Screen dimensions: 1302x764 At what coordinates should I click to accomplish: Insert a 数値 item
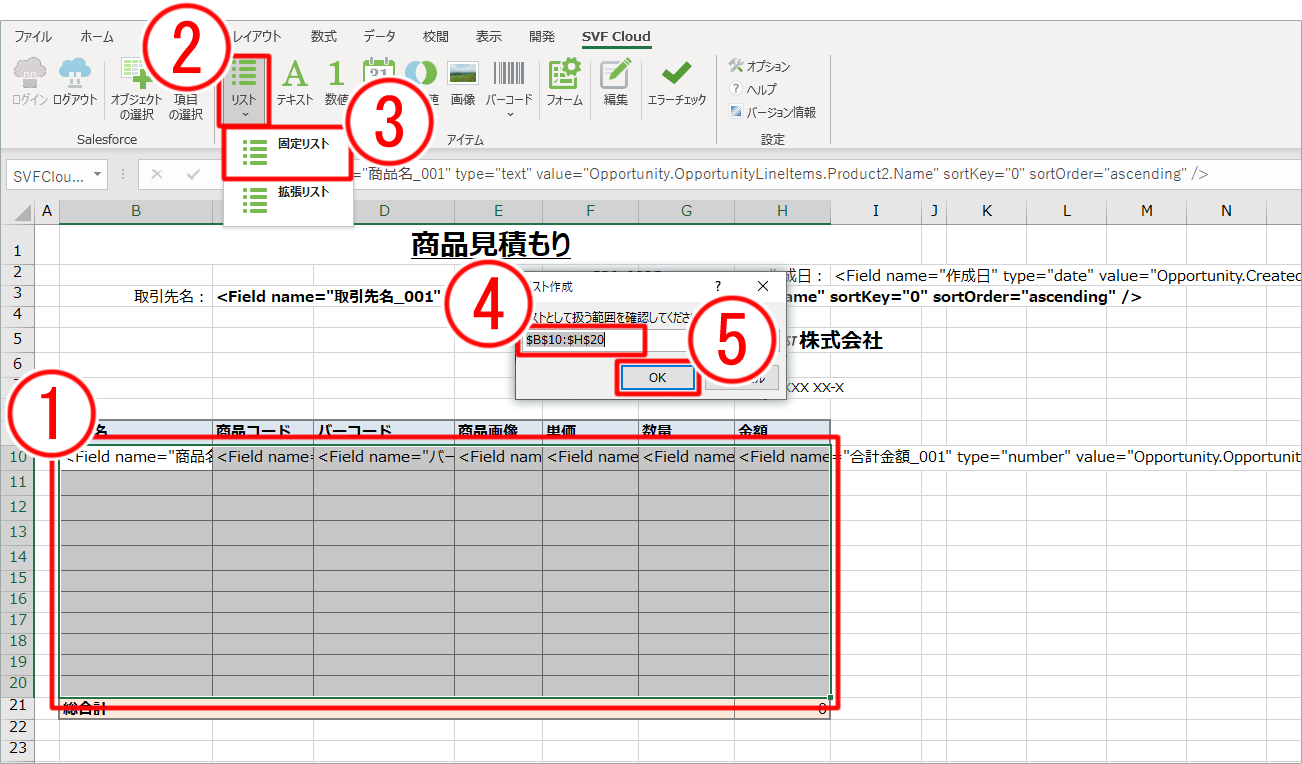[337, 82]
